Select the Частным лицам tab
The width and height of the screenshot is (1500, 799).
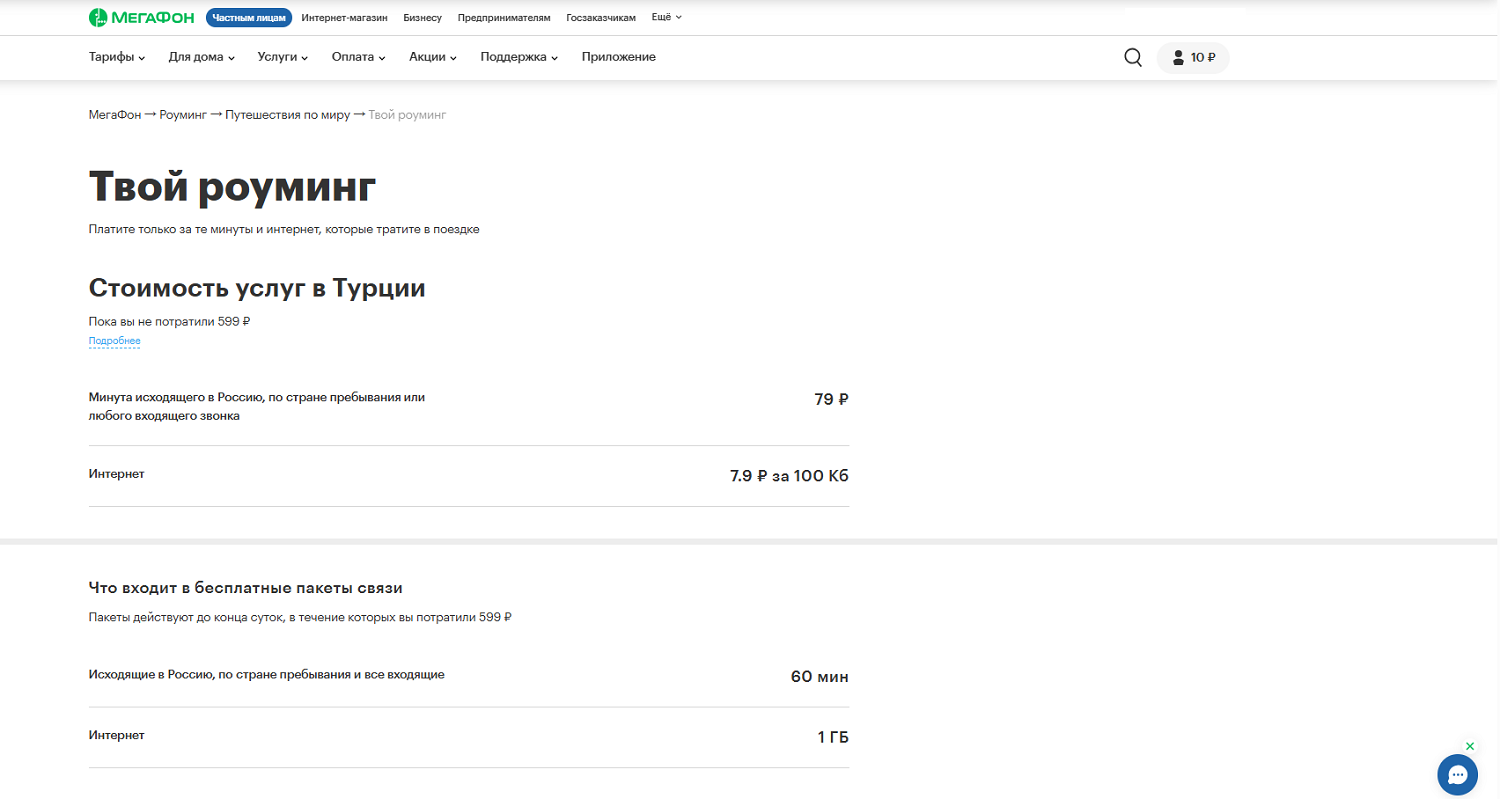point(249,17)
